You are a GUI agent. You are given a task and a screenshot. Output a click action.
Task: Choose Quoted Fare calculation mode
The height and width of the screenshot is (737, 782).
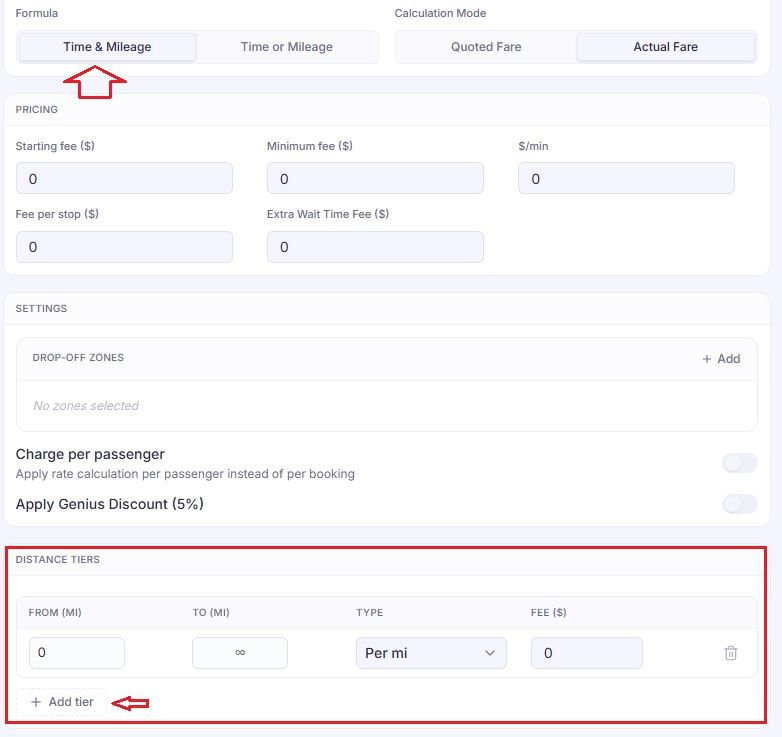[486, 47]
